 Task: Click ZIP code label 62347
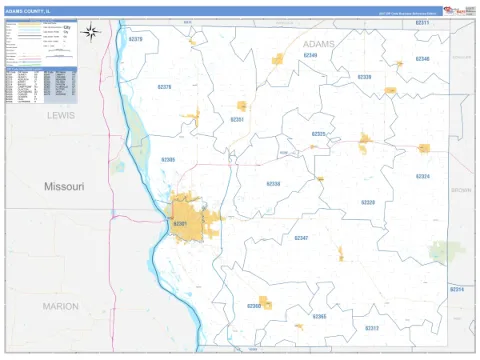pos(301,238)
